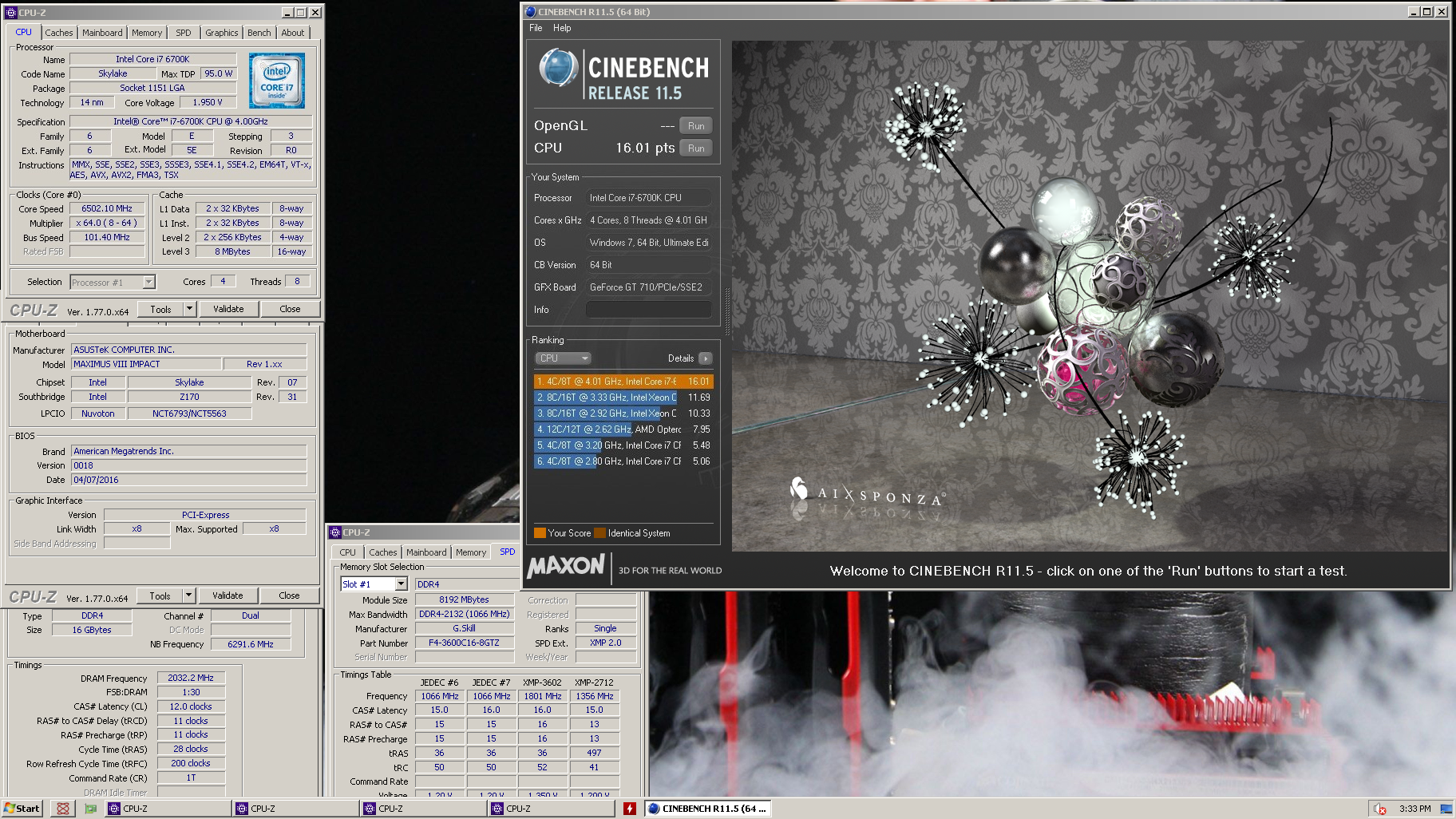Click Close in the Mainboard CPU-Z window
This screenshot has width=1456, height=819.
(x=289, y=595)
